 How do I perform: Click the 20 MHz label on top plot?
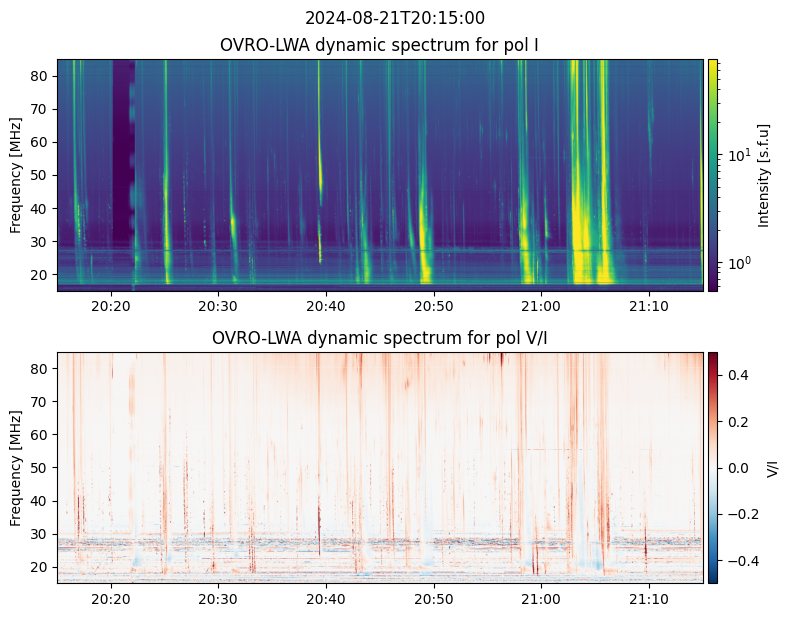[x=40, y=275]
